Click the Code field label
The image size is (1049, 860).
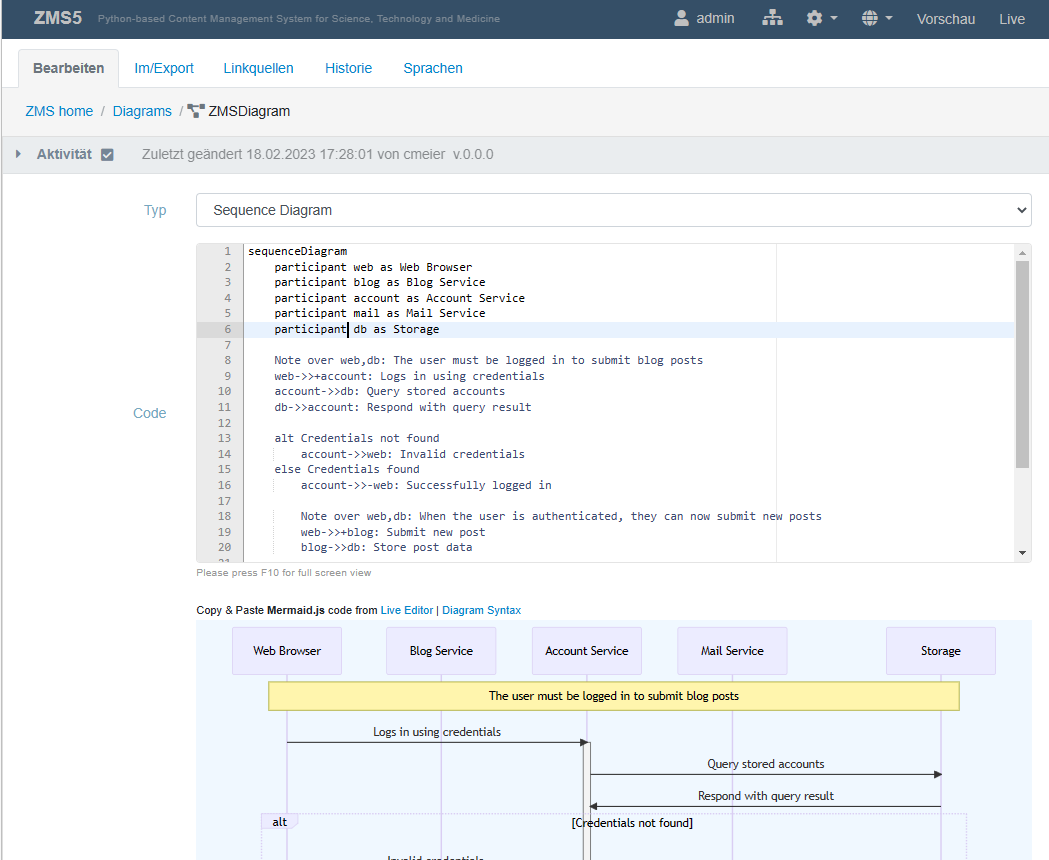149,413
